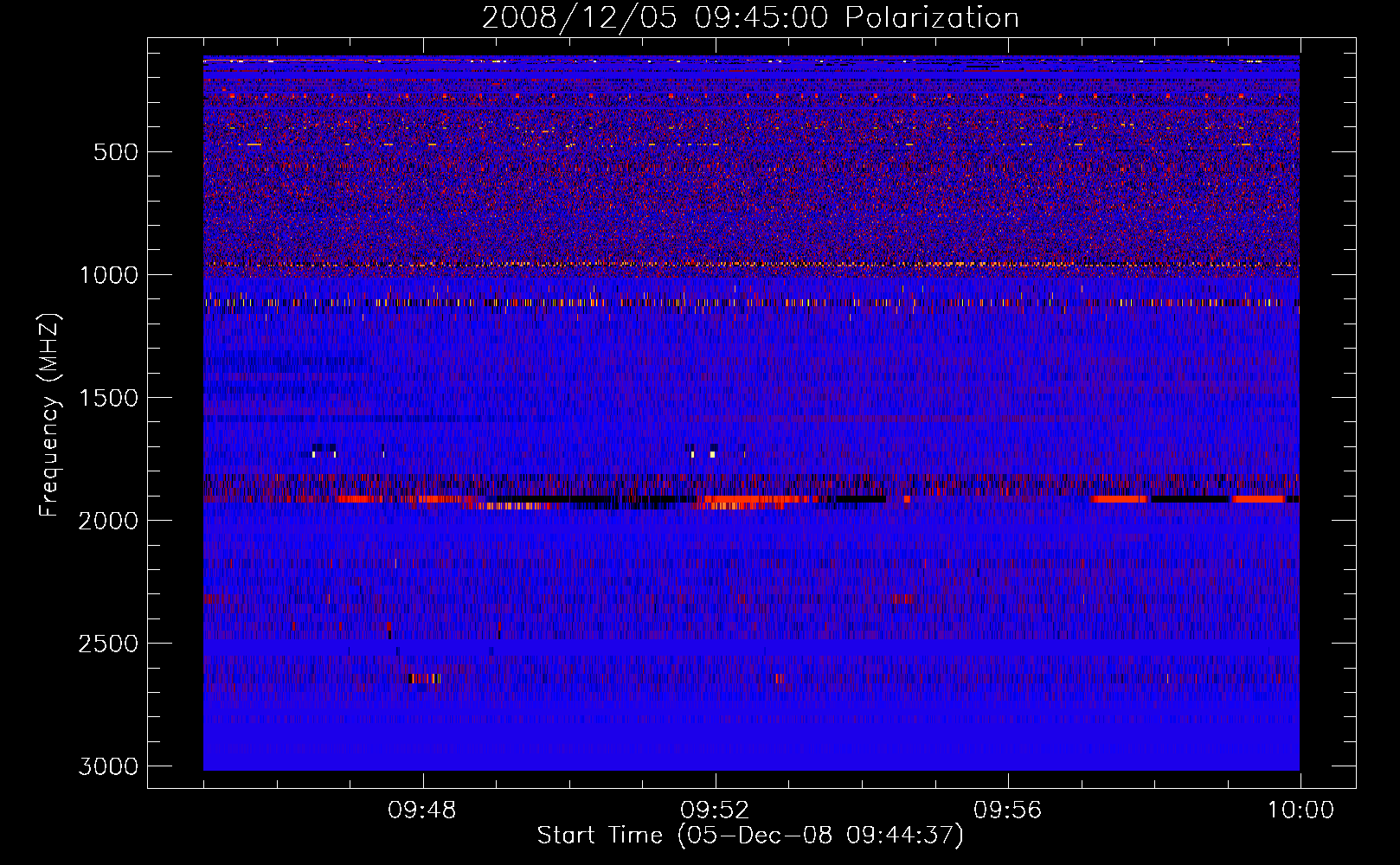Viewport: 1400px width, 865px height.
Task: Click the 10:00 time tick label
Action: [x=1300, y=811]
